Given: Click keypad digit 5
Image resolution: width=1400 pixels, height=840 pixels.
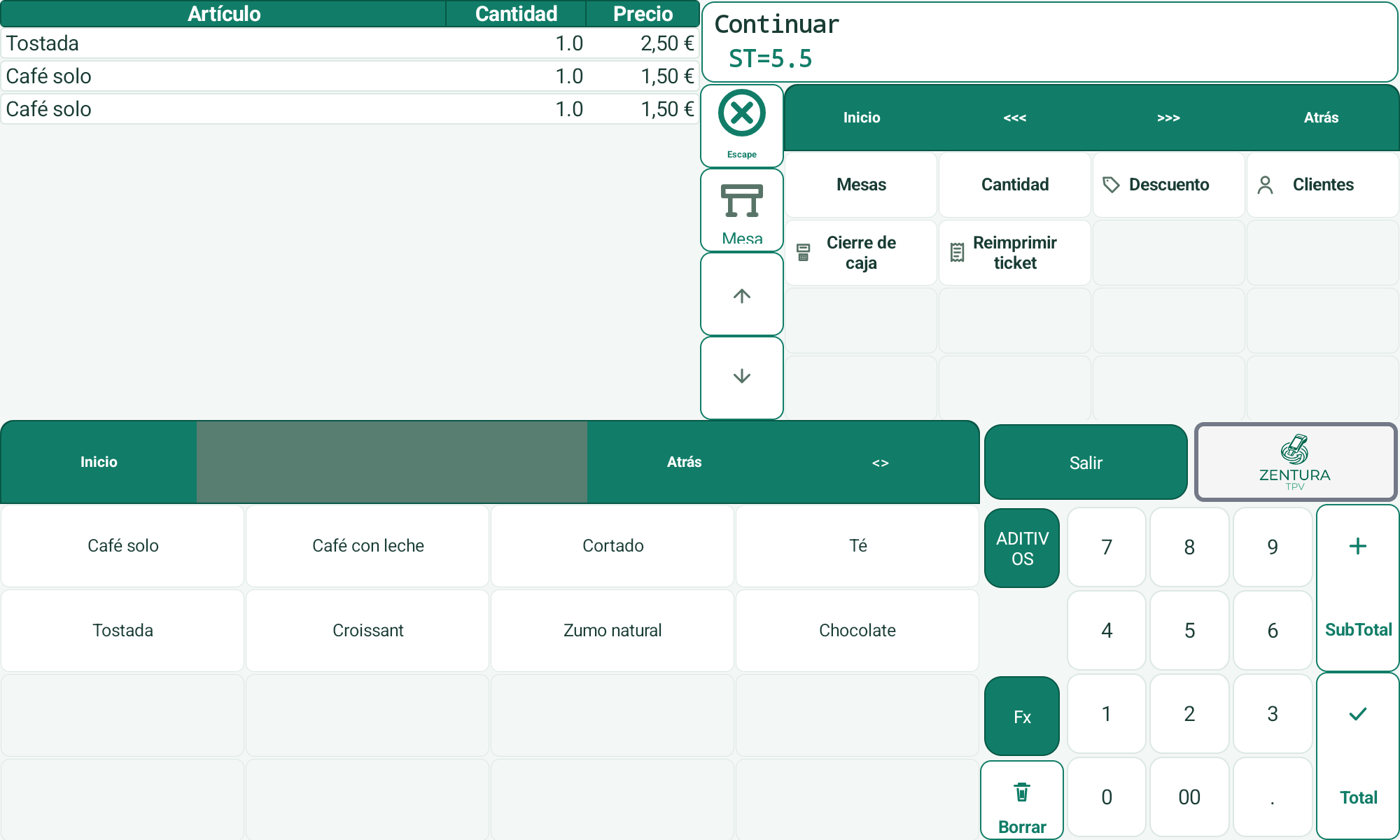Looking at the screenshot, I should point(1189,630).
